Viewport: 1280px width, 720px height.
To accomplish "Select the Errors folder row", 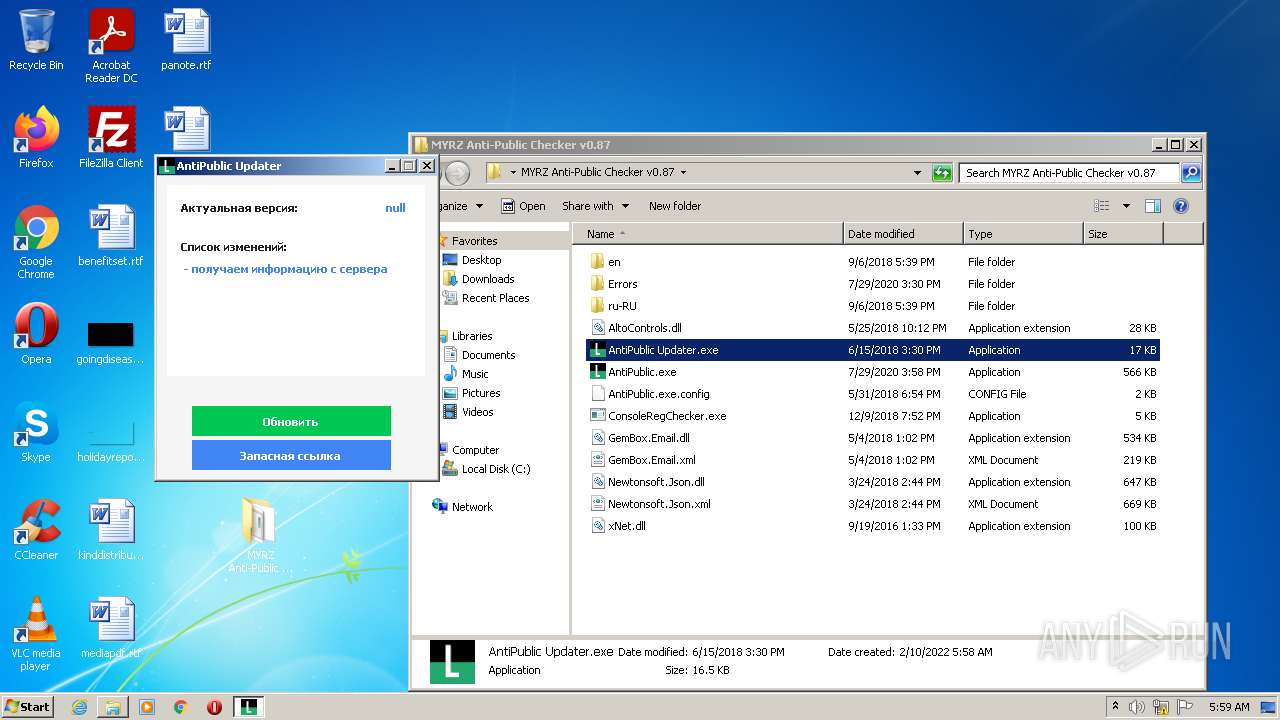I will pos(873,284).
